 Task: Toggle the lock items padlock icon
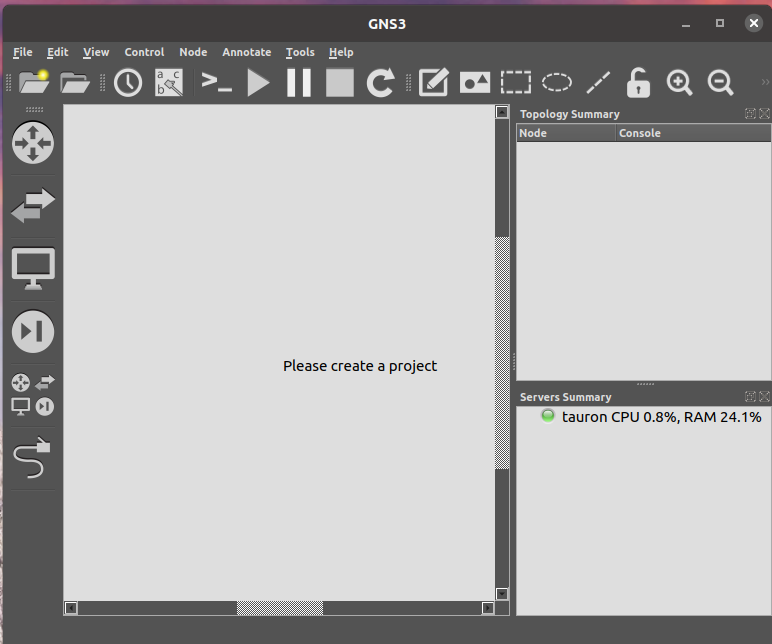[x=638, y=82]
